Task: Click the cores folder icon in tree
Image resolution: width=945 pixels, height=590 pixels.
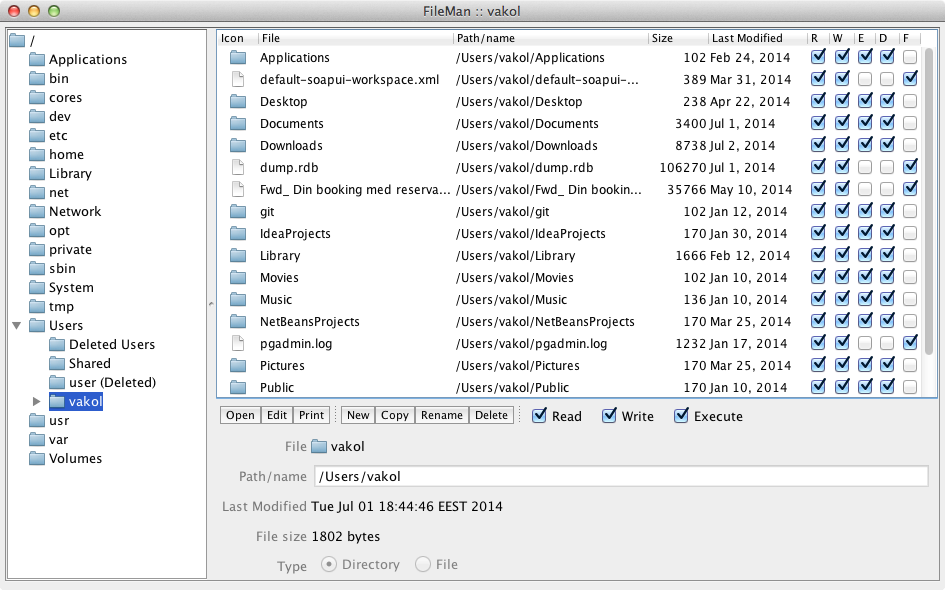Action: coord(37,98)
